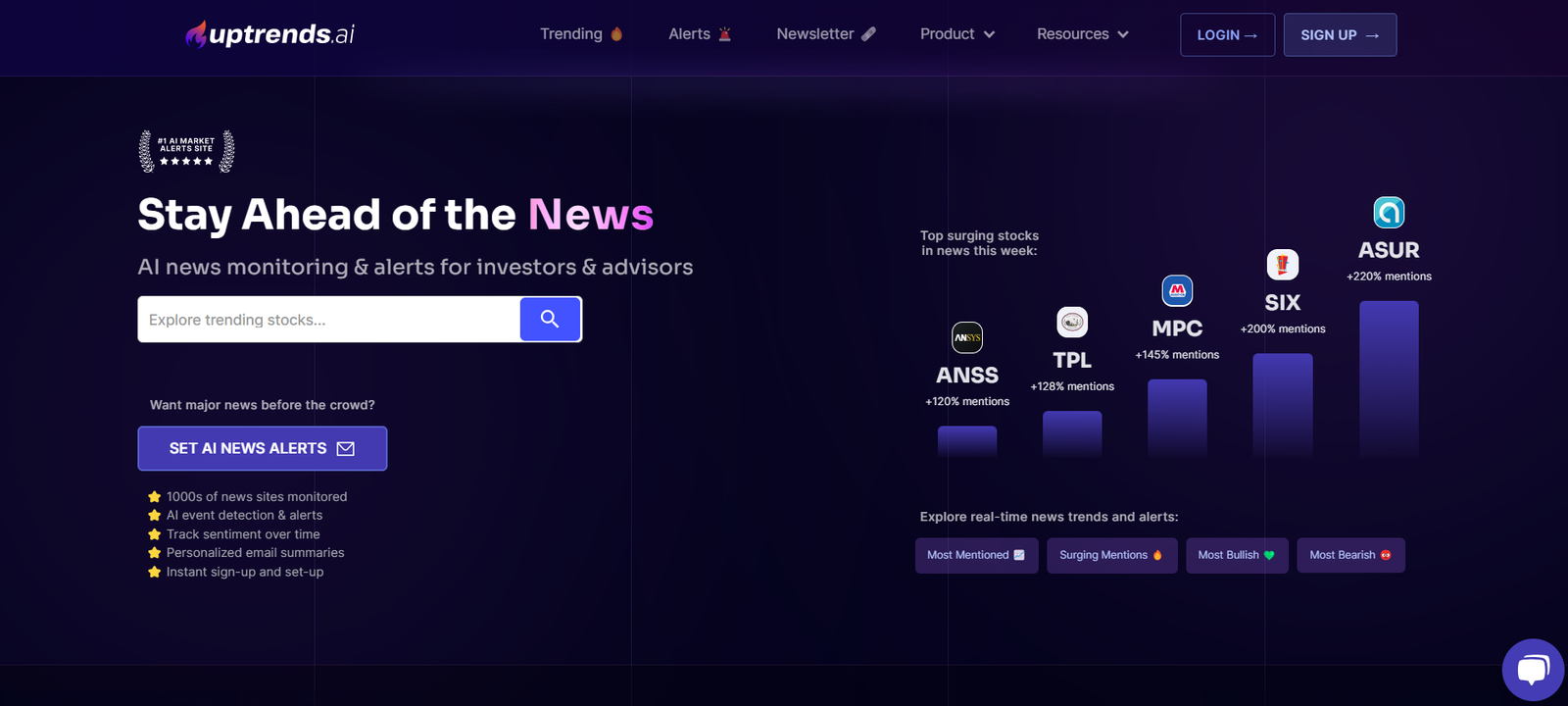Open the chat support bubble
This screenshot has width=1568, height=706.
(x=1533, y=670)
